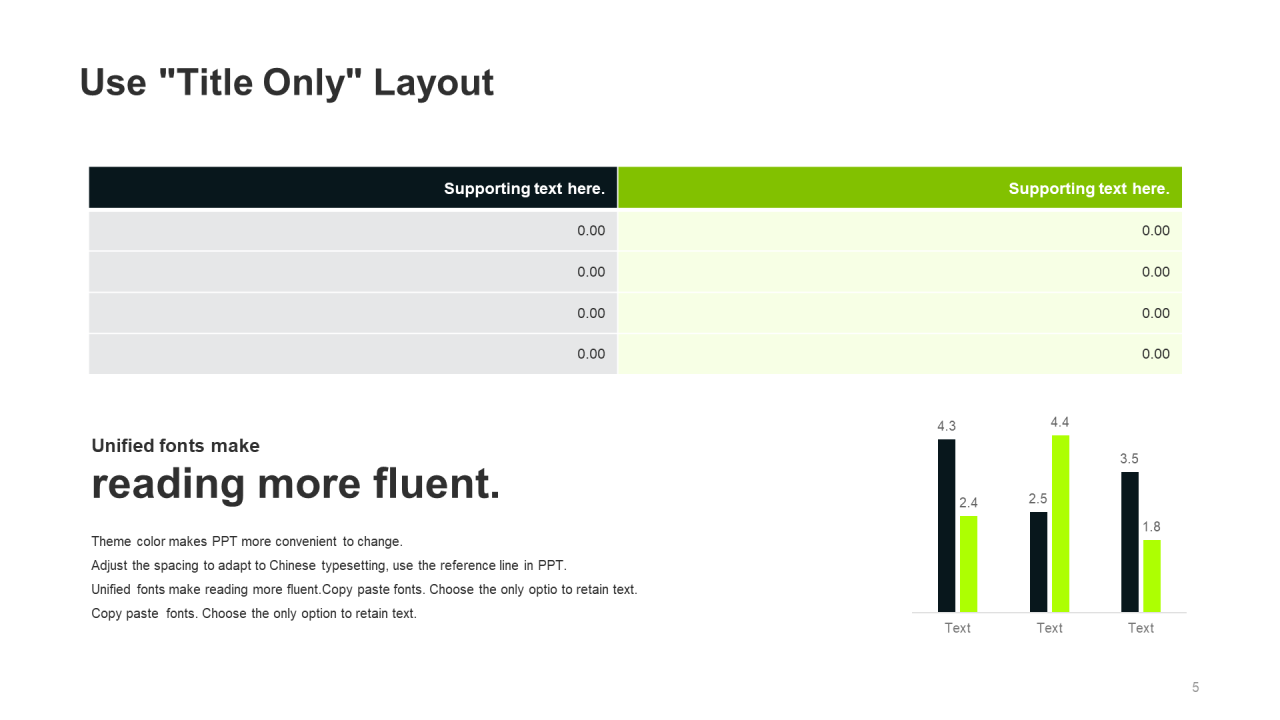Click the black table header cell
Image resolution: width=1280 pixels, height=720 pixels.
coord(353,188)
